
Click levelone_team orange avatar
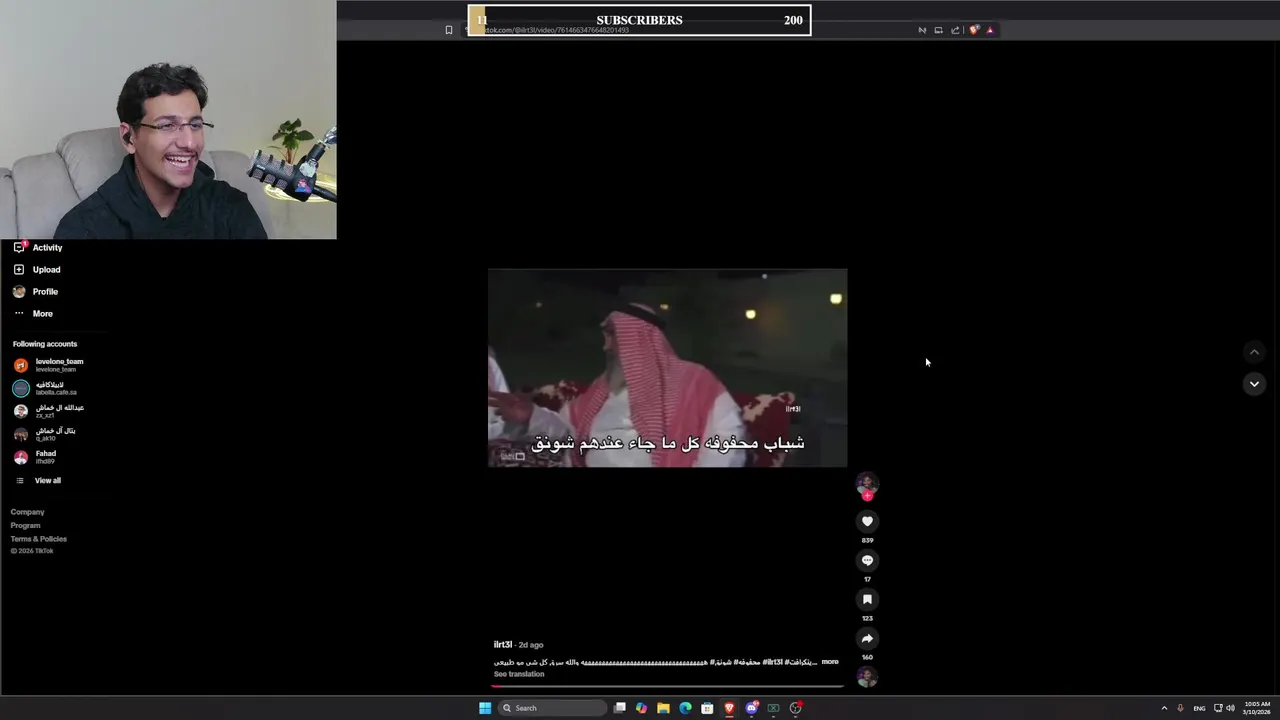click(x=21, y=365)
